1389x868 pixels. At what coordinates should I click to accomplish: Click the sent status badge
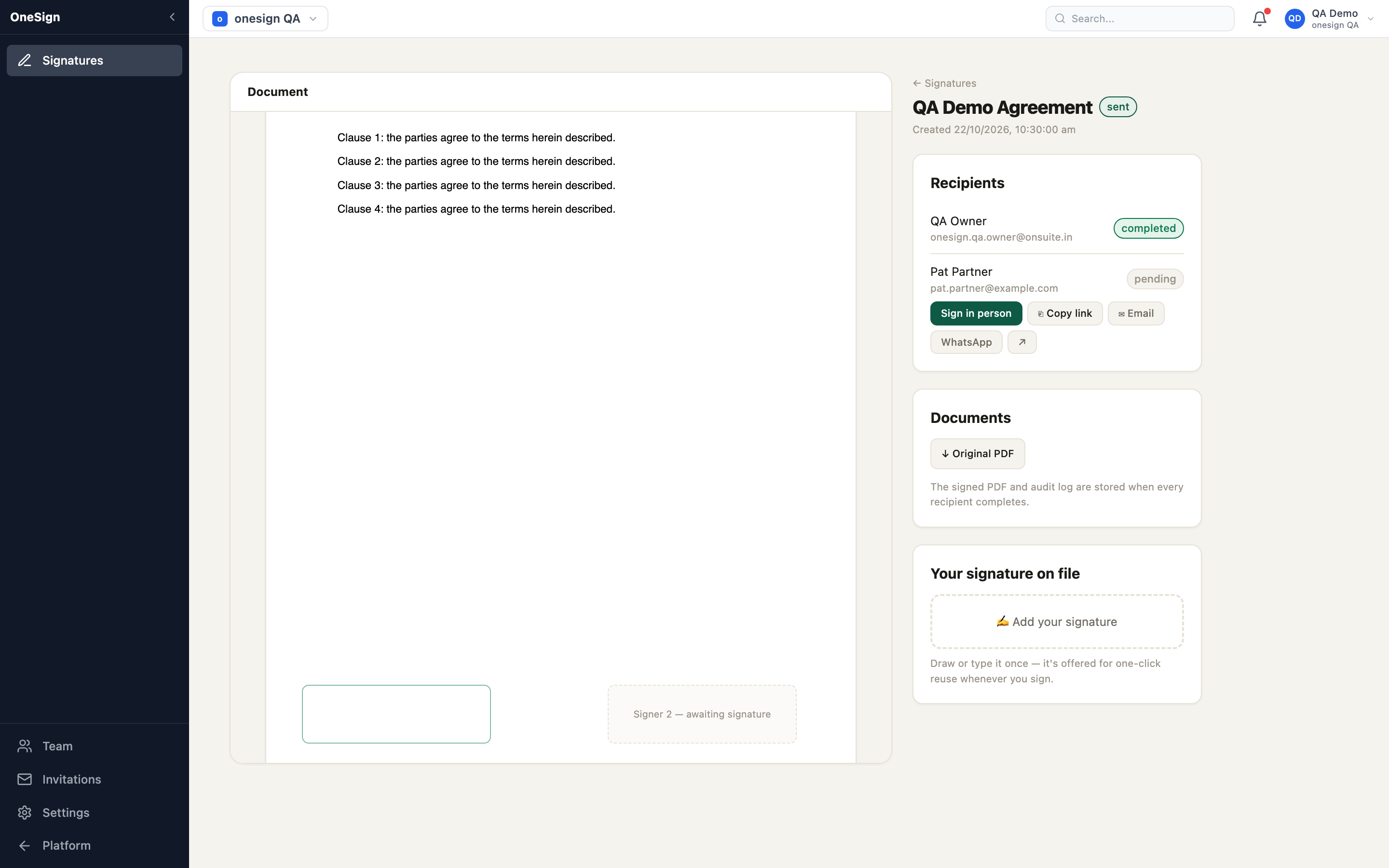1117,107
